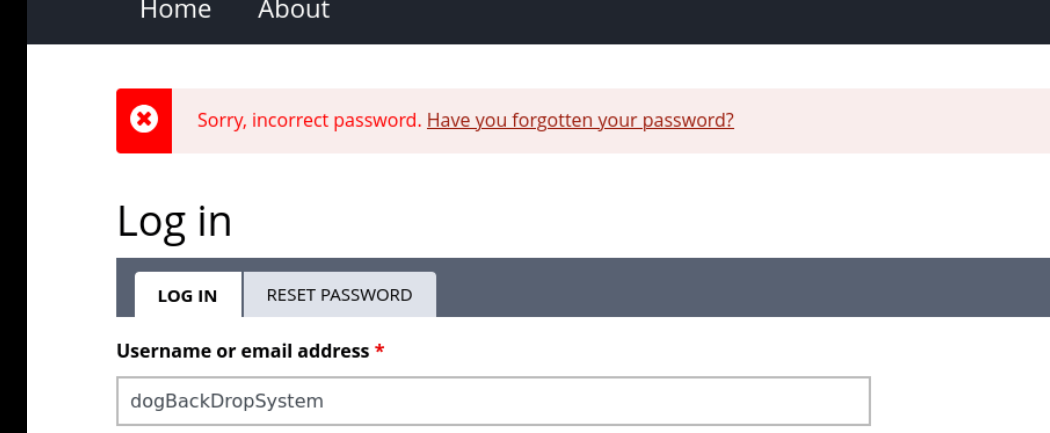Go to the About page
1050x433 pixels.
[x=293, y=11]
